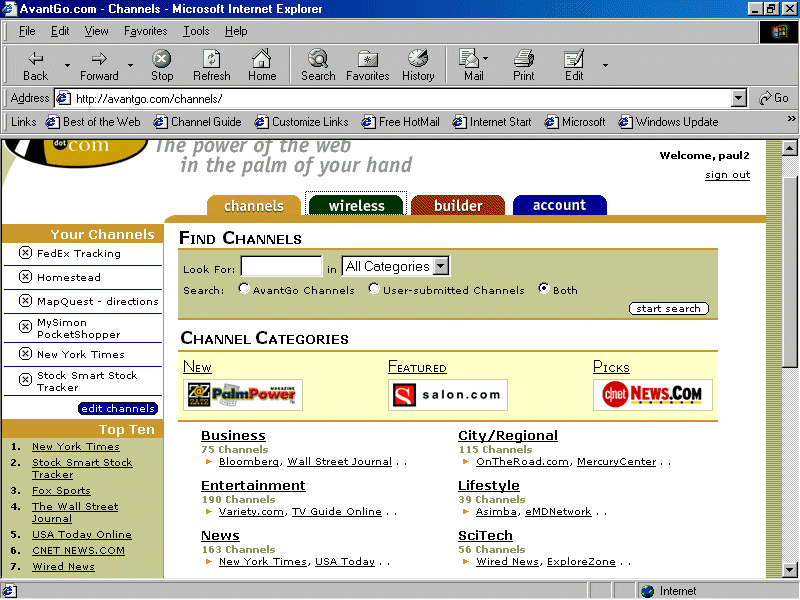Refresh the current page

(x=211, y=59)
